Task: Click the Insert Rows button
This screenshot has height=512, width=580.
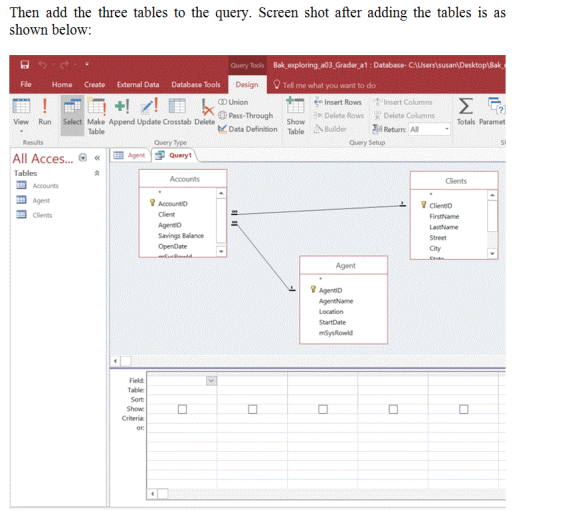Action: coord(338,102)
